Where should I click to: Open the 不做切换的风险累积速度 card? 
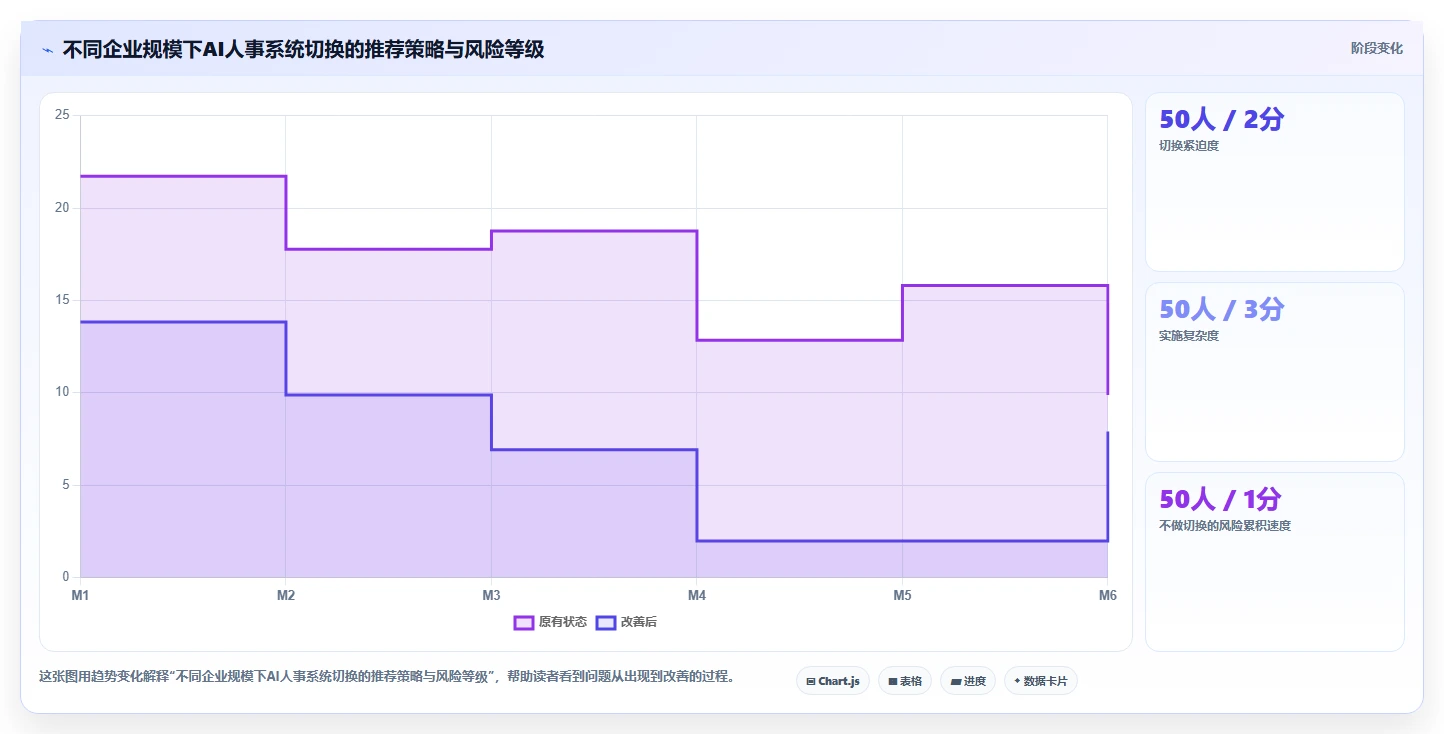click(x=1275, y=562)
